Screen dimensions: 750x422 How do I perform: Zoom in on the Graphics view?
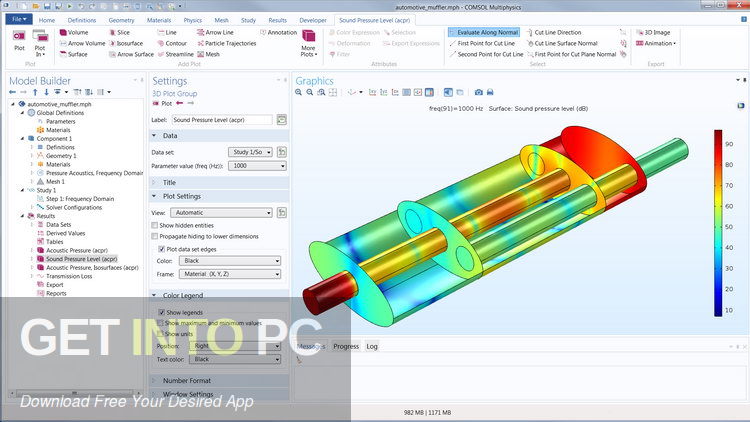coord(298,92)
